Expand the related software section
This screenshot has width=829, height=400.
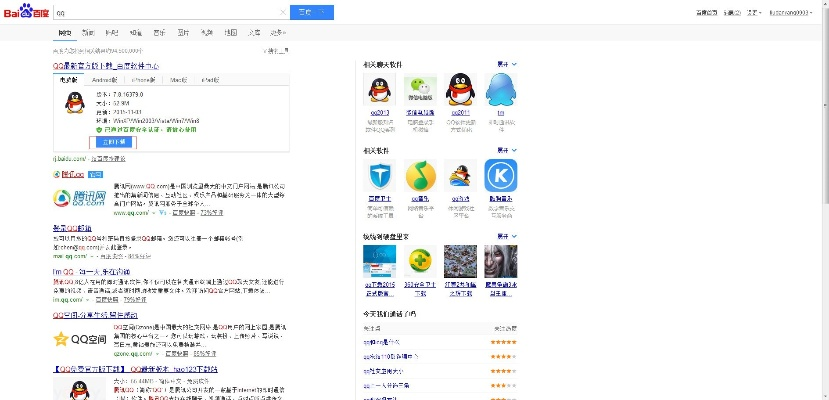[x=507, y=149]
